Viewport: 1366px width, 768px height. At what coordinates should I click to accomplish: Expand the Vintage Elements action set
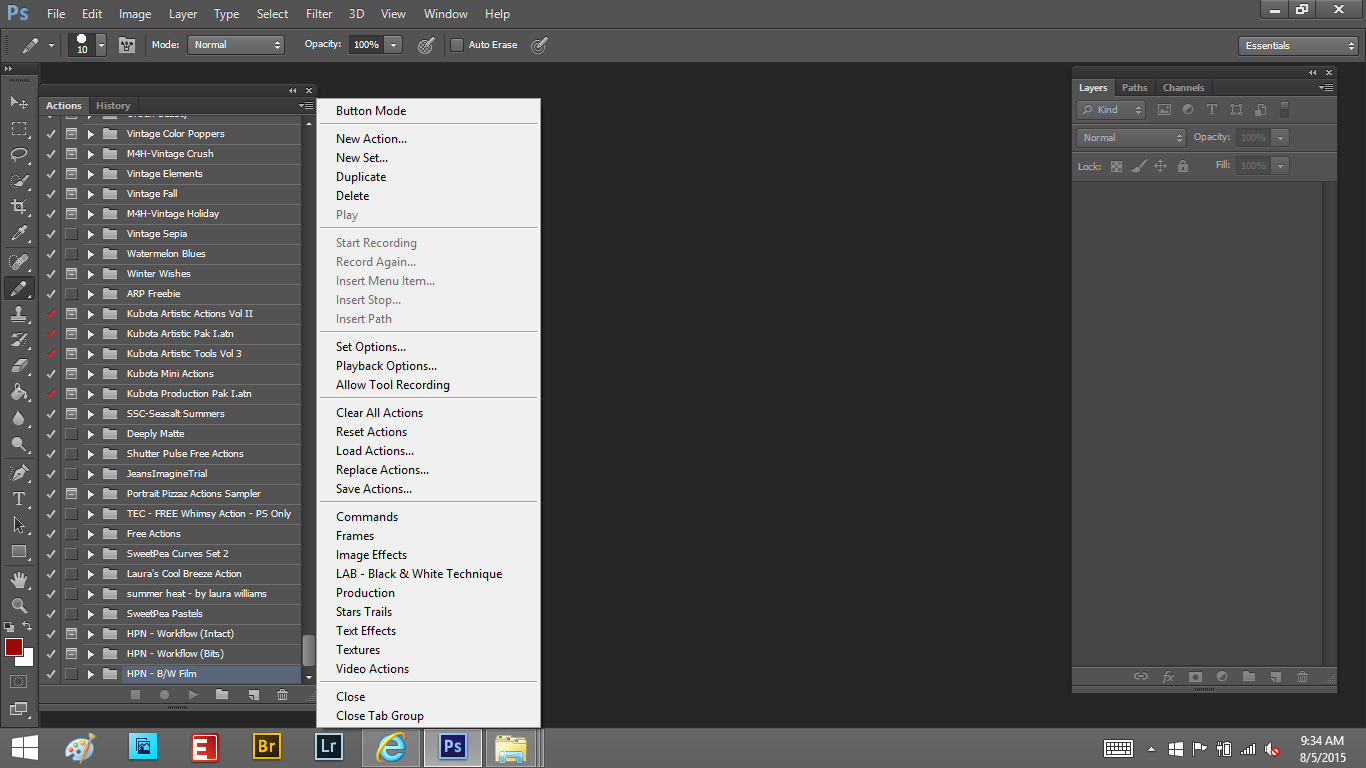pos(90,174)
